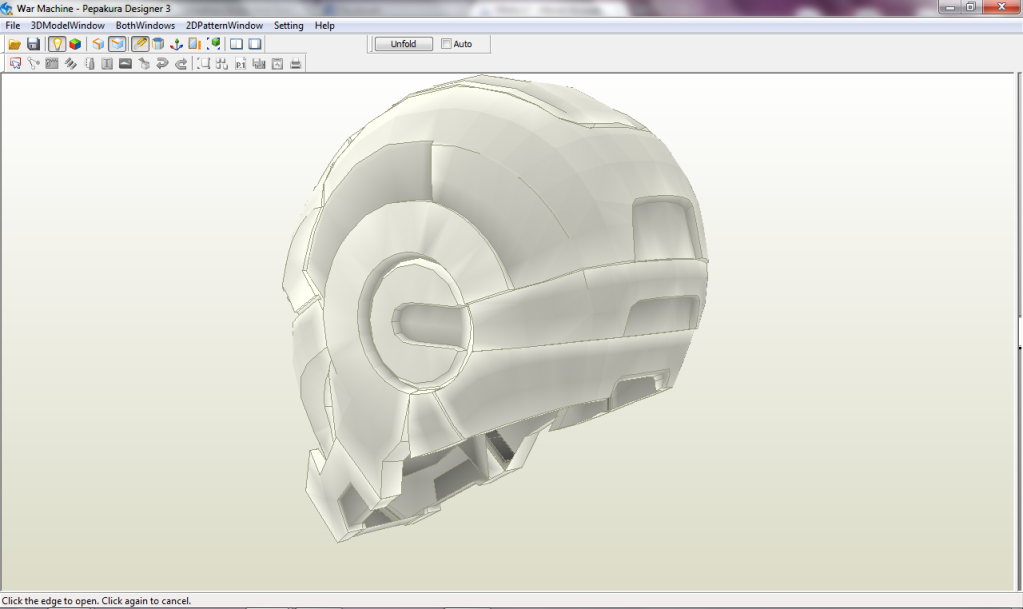This screenshot has height=609, width=1023.
Task: Save the project with the floppy disk icon
Action: coord(33,44)
